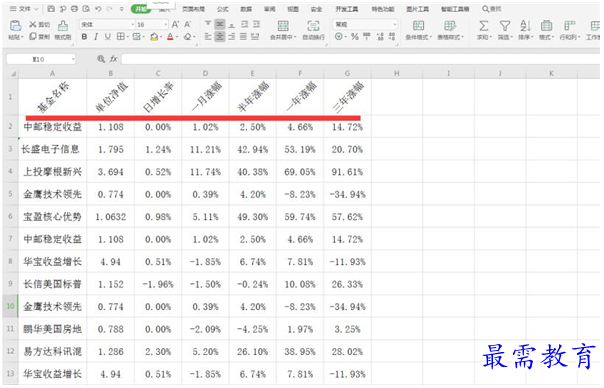Click the fx insert function icon
Viewport: 604px width, 388px height.
pos(114,59)
